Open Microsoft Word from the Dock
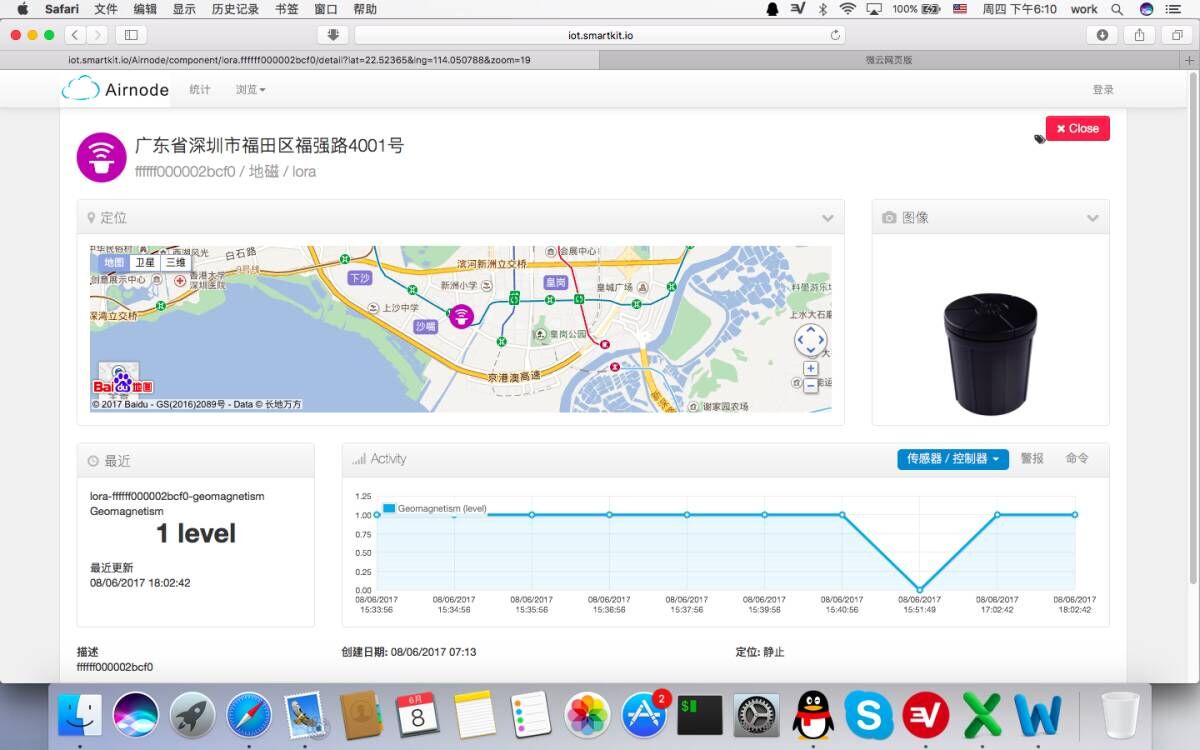This screenshot has width=1200, height=750. (1038, 715)
